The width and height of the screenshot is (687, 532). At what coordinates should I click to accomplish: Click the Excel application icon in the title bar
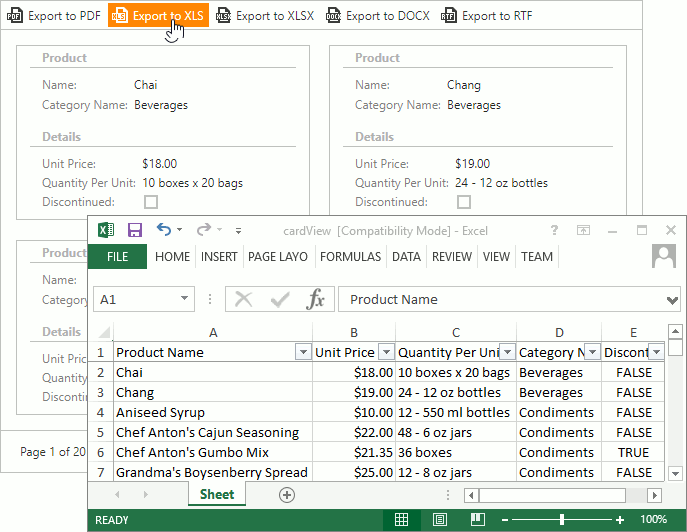(x=106, y=230)
